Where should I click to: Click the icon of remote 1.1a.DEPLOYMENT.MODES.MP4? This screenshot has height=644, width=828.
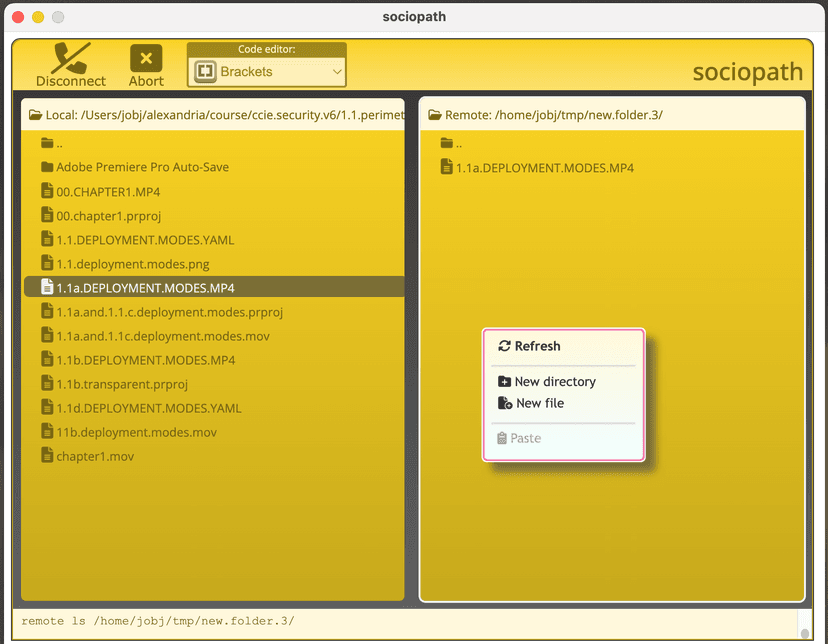point(447,167)
